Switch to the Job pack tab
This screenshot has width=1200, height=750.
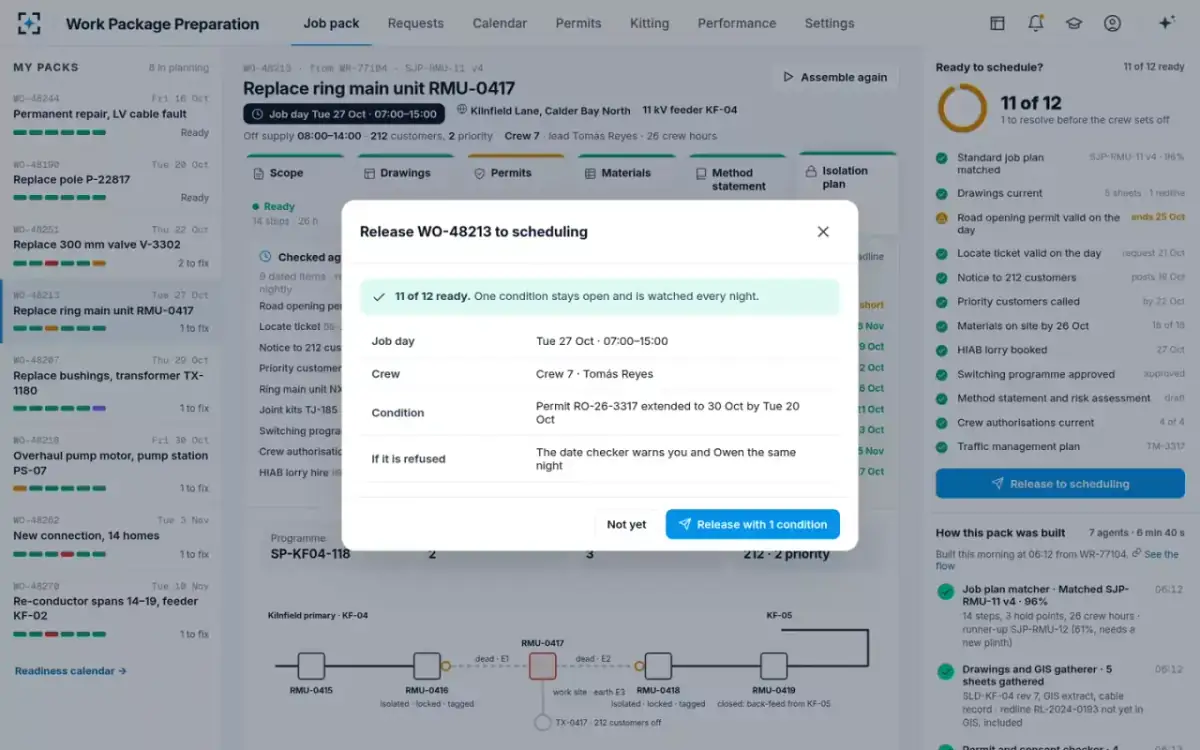331,23
